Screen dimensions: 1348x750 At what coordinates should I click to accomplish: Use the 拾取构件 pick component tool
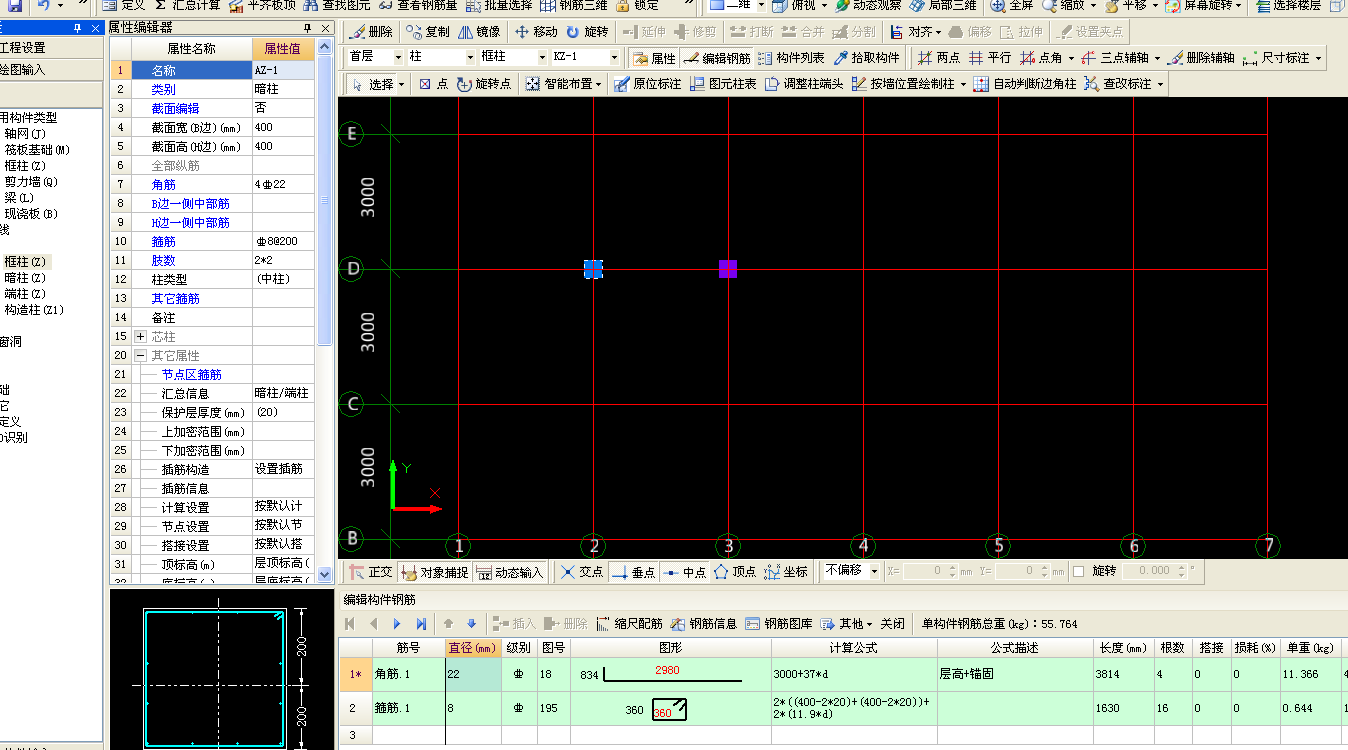[x=866, y=58]
